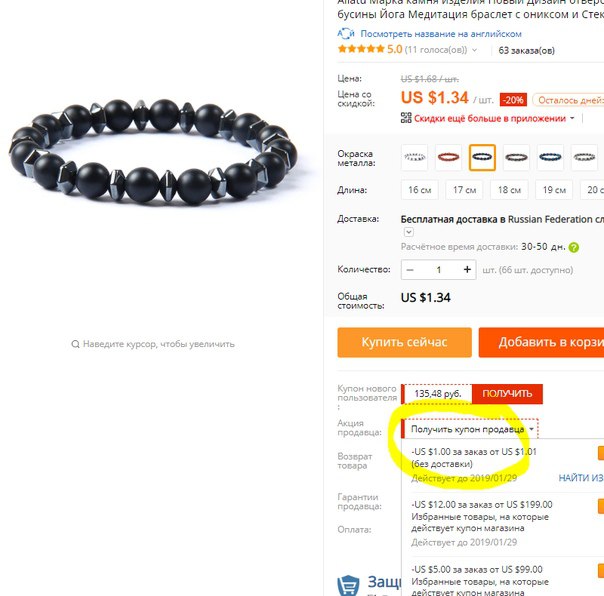Click the translate icon beside English title link
Viewport: 604px width, 596px height.
(346, 34)
